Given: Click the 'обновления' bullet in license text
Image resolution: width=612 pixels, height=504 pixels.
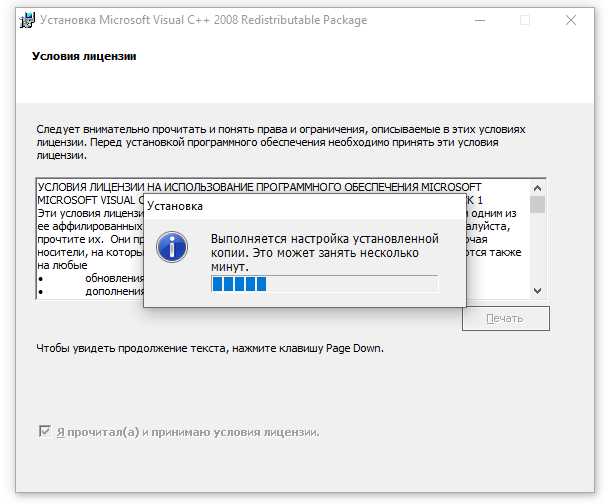Looking at the screenshot, I should 115,278.
